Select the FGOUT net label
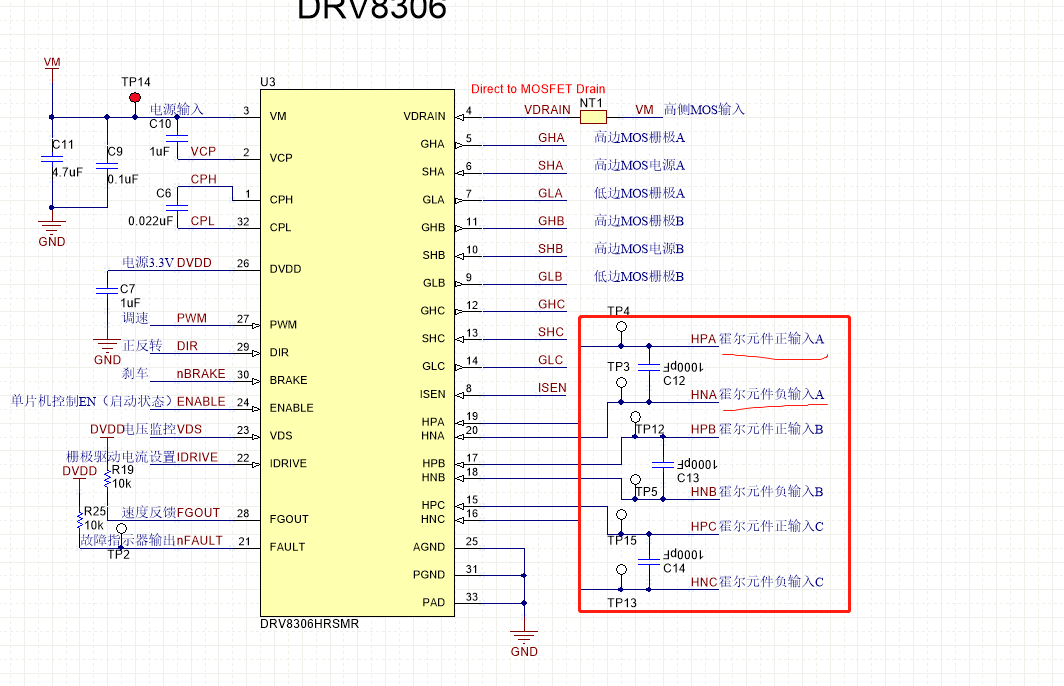 [x=198, y=513]
